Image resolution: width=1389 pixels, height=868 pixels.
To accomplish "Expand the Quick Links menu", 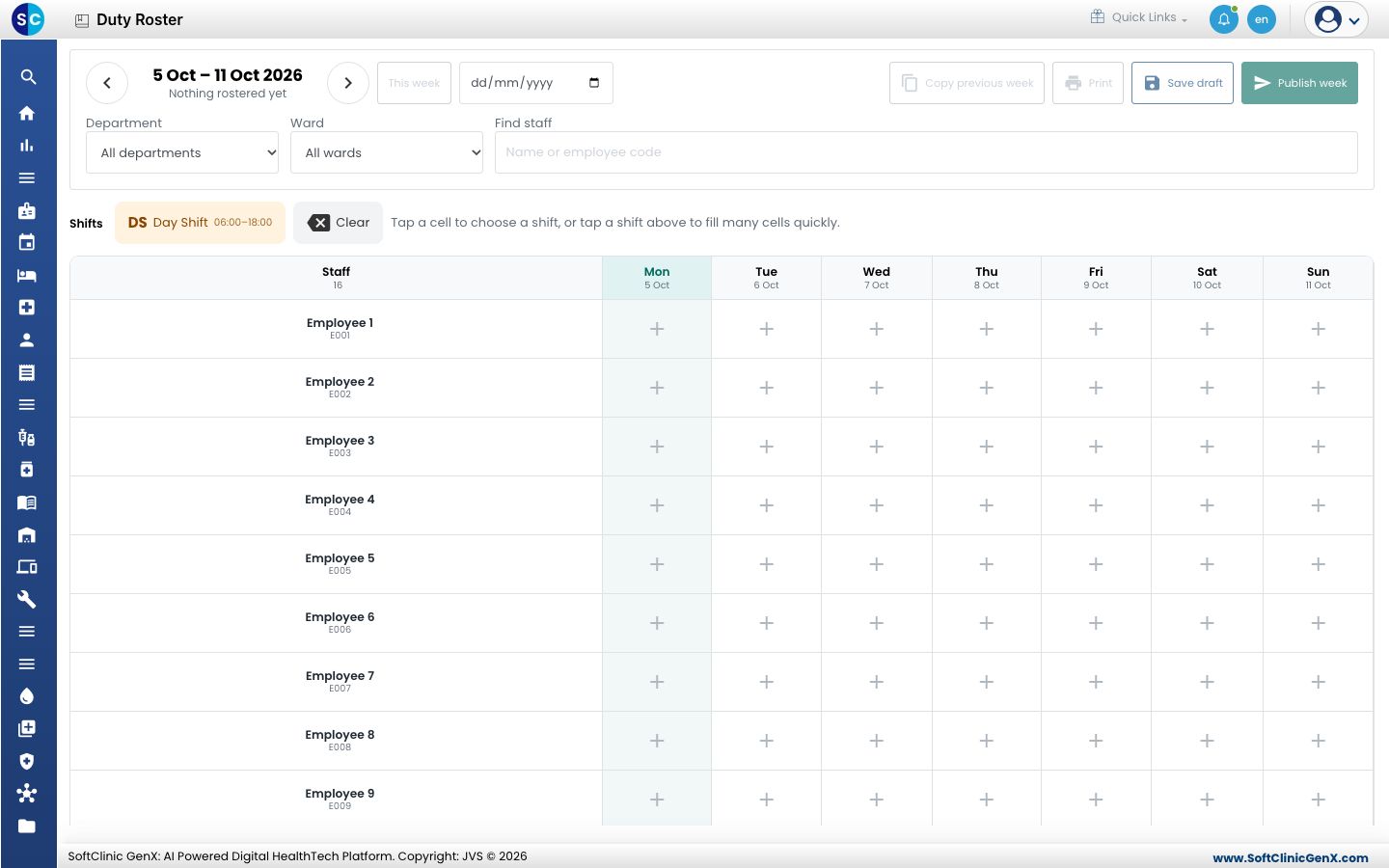I will point(1139,17).
